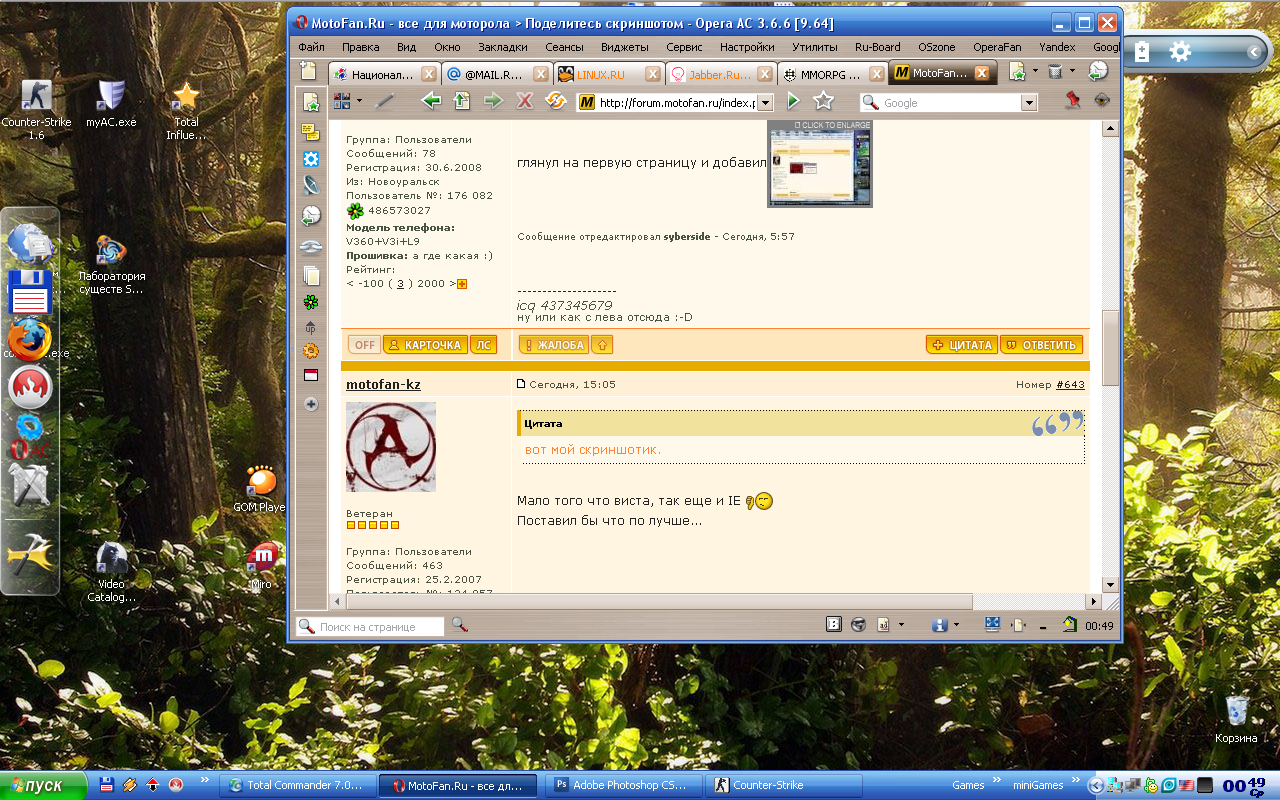Viewport: 1280px width, 800px height.
Task: Expand dropdown arrow beside the info icon
Action: [956, 625]
